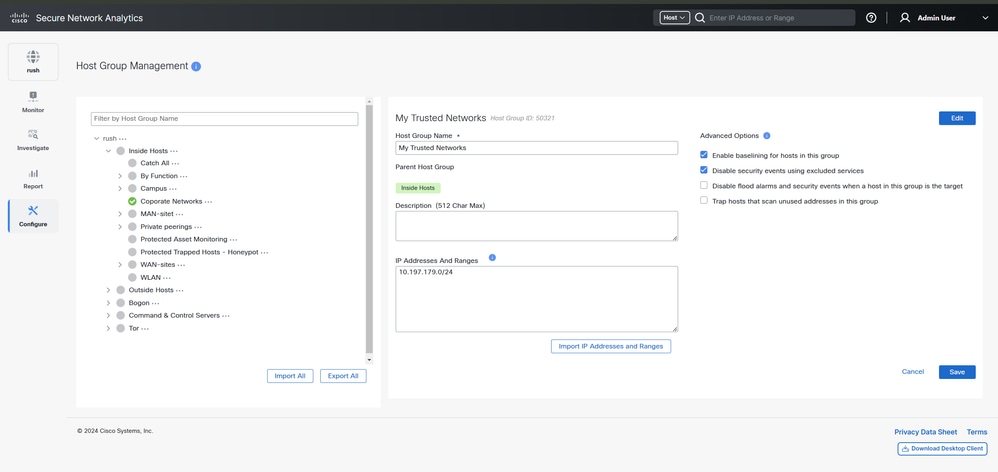Image resolution: width=998 pixels, height=472 pixels.
Task: Expand the Command & Control Servers group
Action: [108, 316]
